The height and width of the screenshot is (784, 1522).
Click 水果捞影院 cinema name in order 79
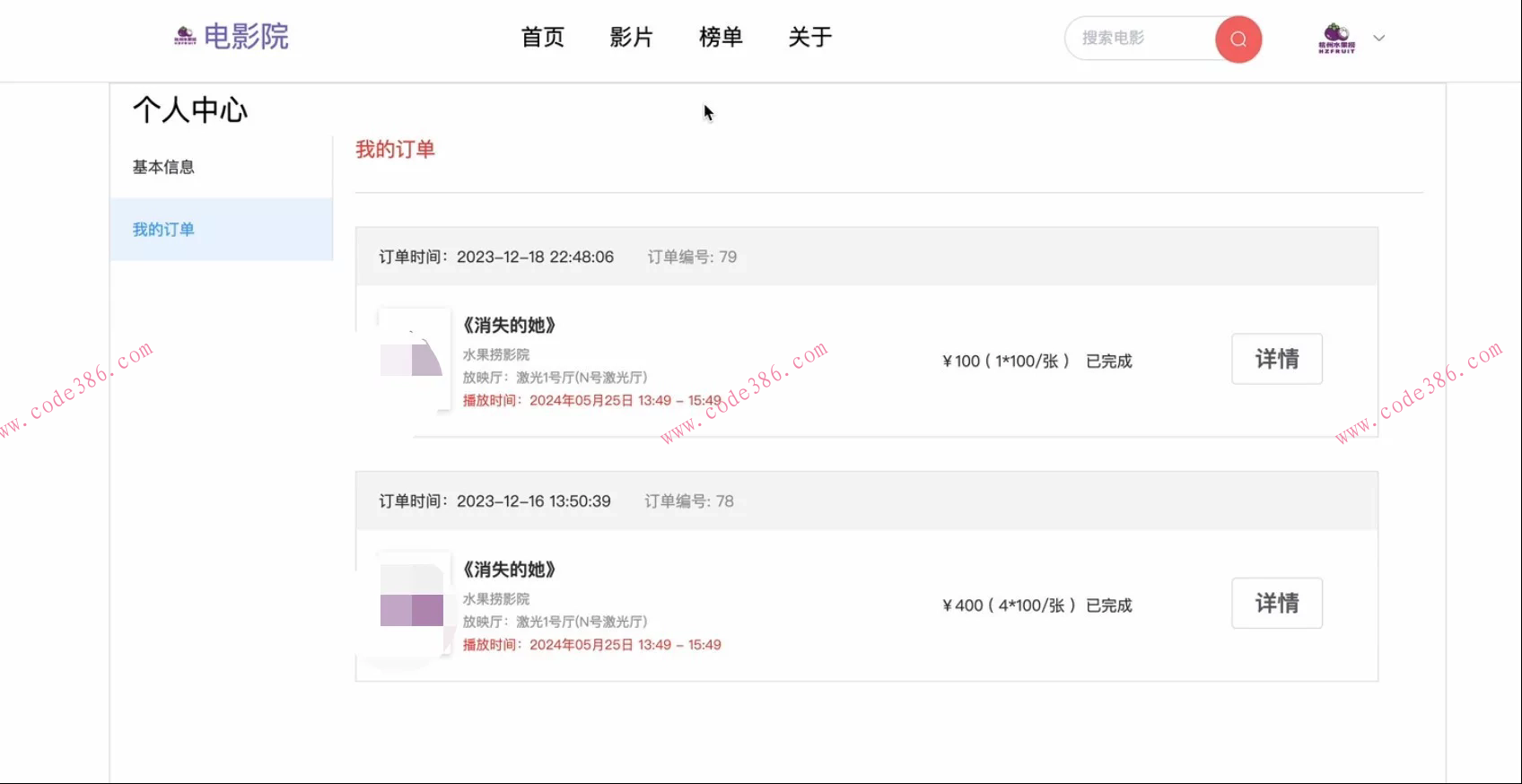click(496, 354)
